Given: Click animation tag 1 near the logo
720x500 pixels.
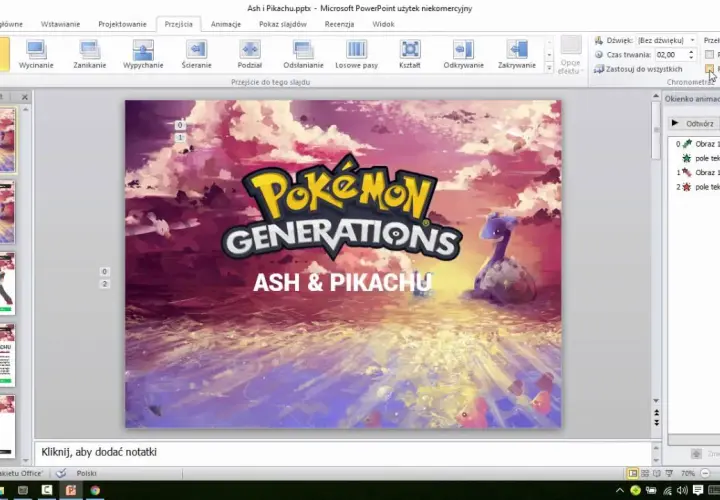Looking at the screenshot, I should [180, 137].
